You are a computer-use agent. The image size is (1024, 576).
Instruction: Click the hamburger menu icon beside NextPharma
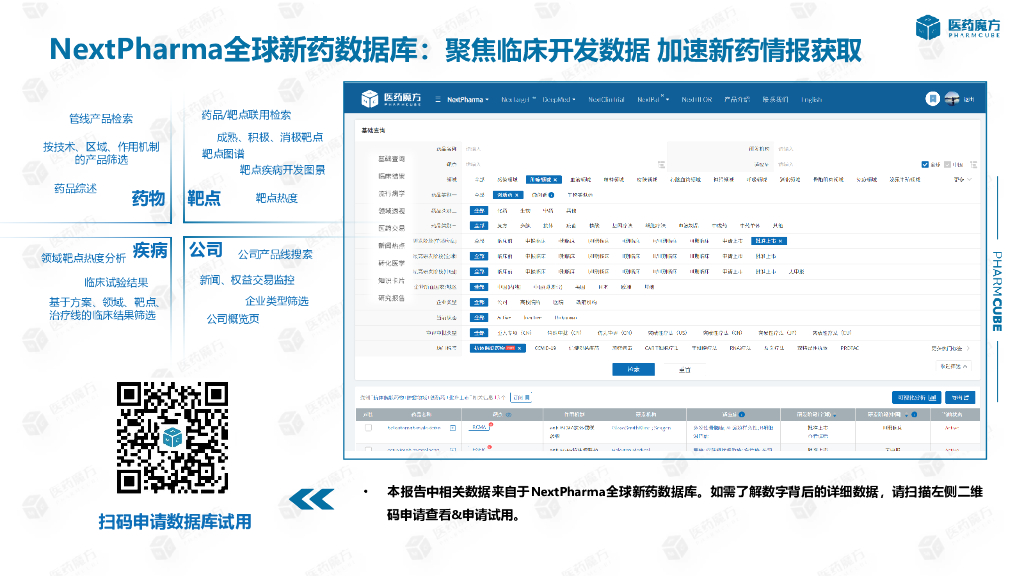click(437, 99)
